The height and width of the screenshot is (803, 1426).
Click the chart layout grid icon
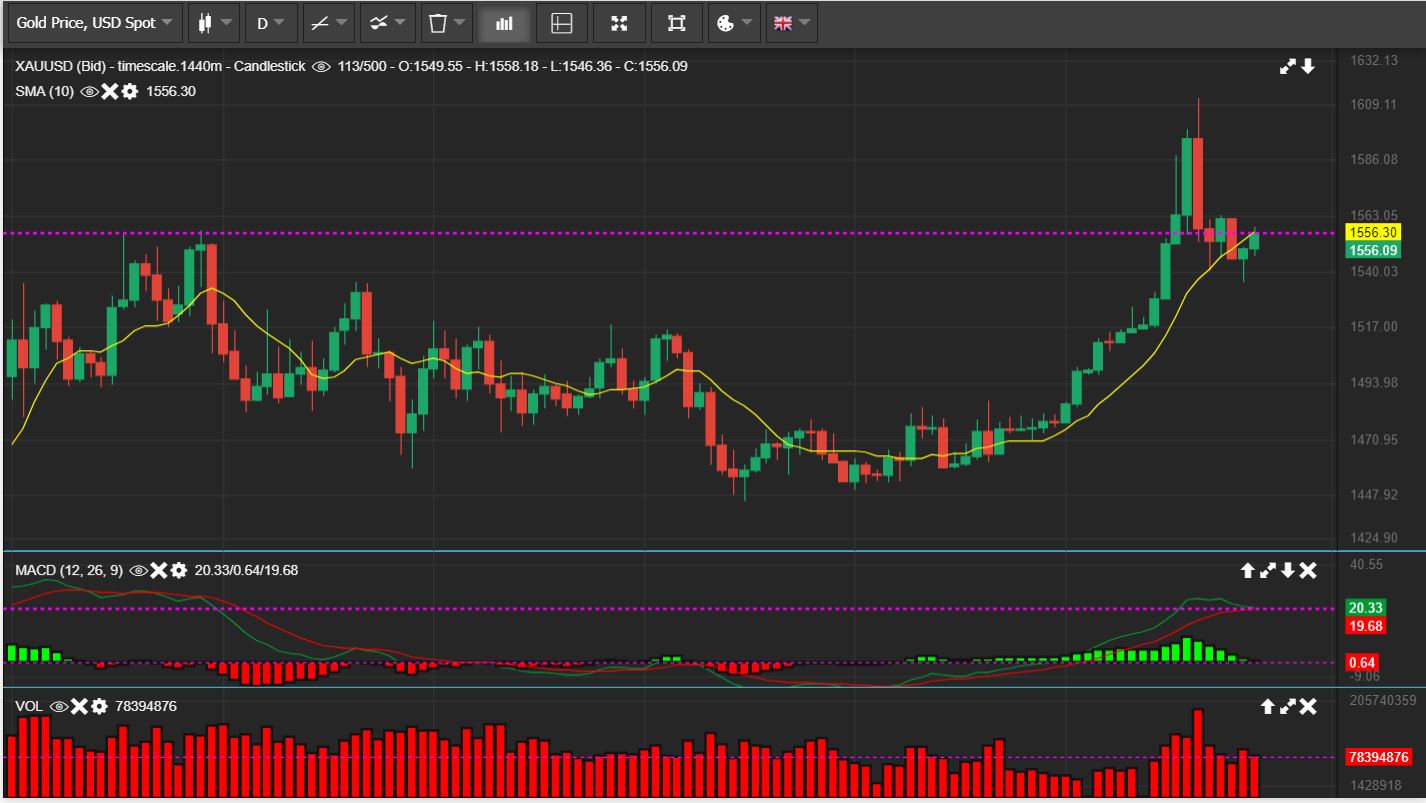click(x=562, y=22)
